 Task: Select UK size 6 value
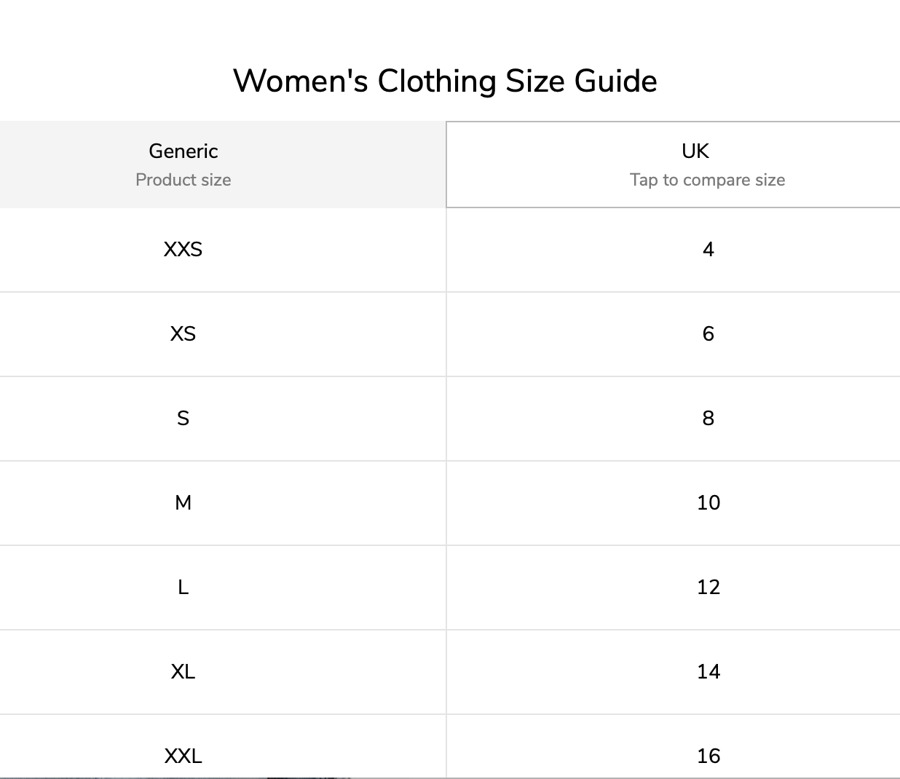[x=708, y=334]
